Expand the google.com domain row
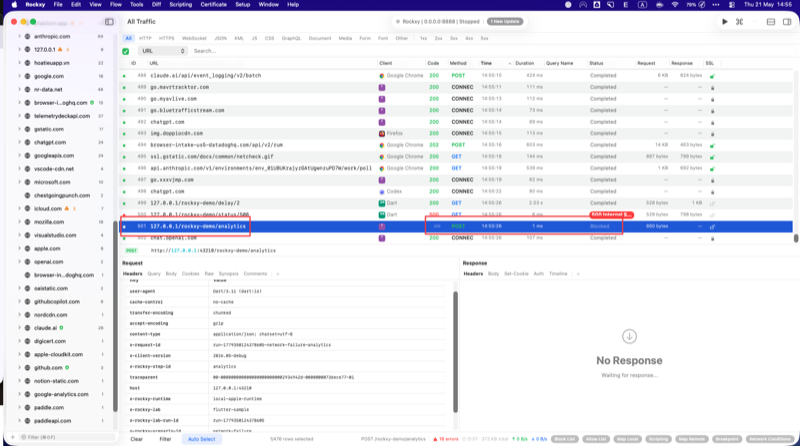The width and height of the screenshot is (800, 446). [x=19, y=76]
